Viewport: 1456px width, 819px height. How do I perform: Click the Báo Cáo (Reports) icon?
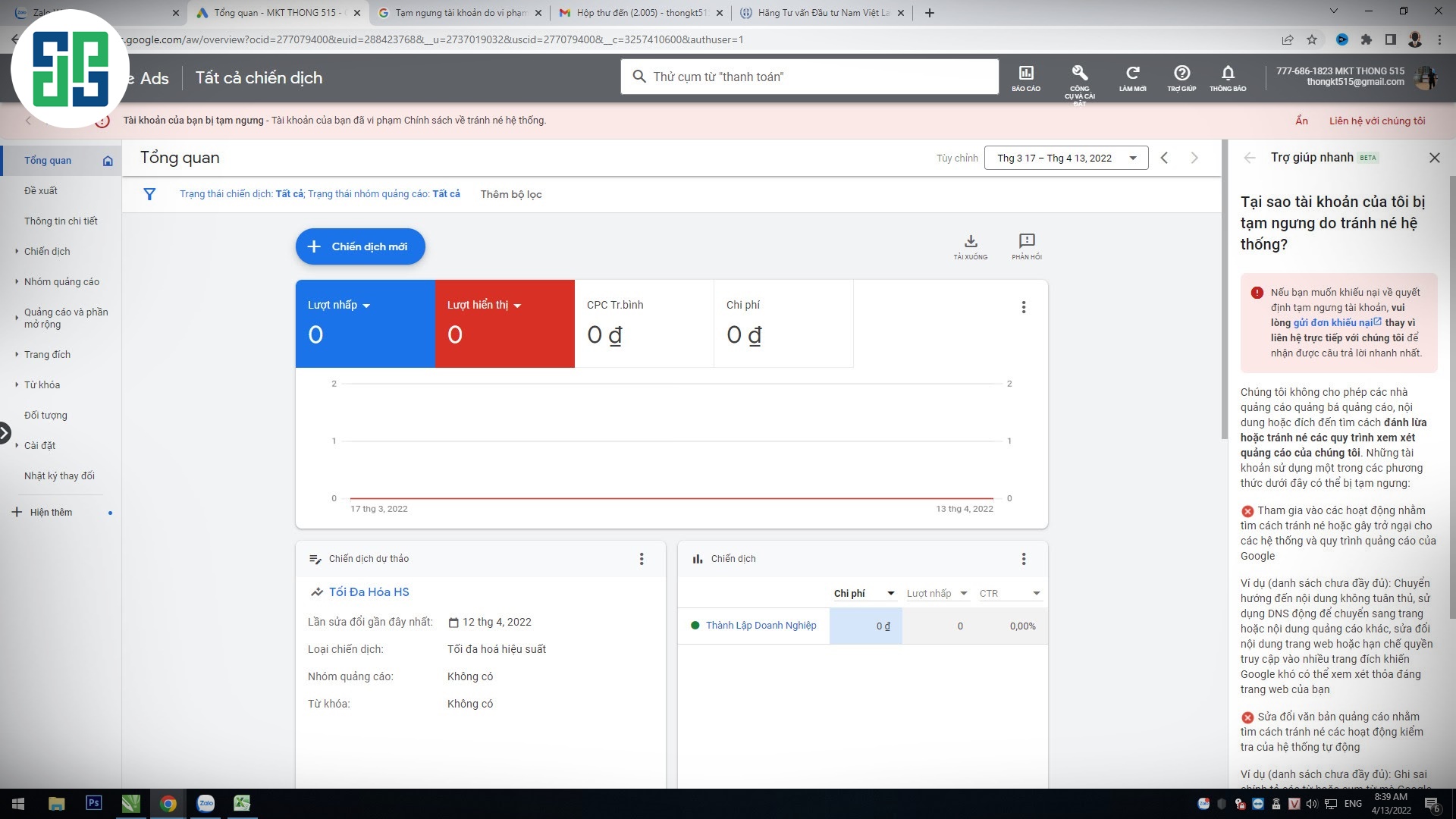[x=1025, y=78]
